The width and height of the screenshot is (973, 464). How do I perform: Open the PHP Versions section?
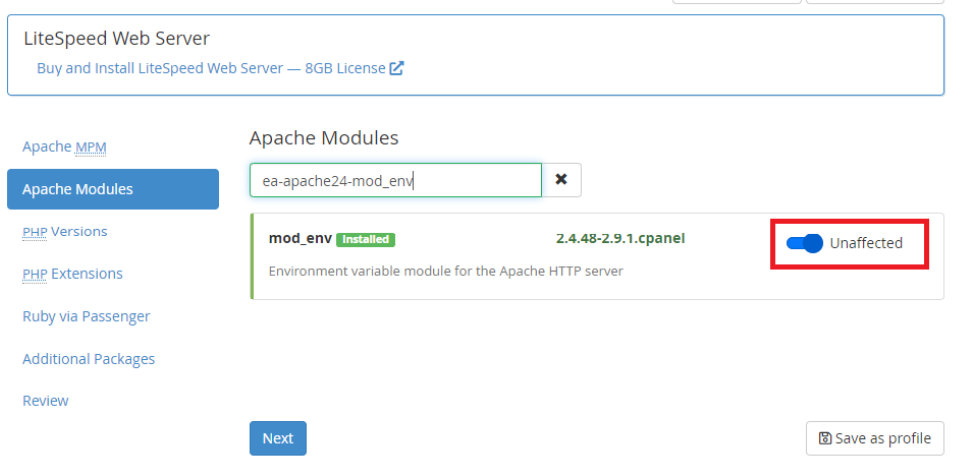pos(65,231)
